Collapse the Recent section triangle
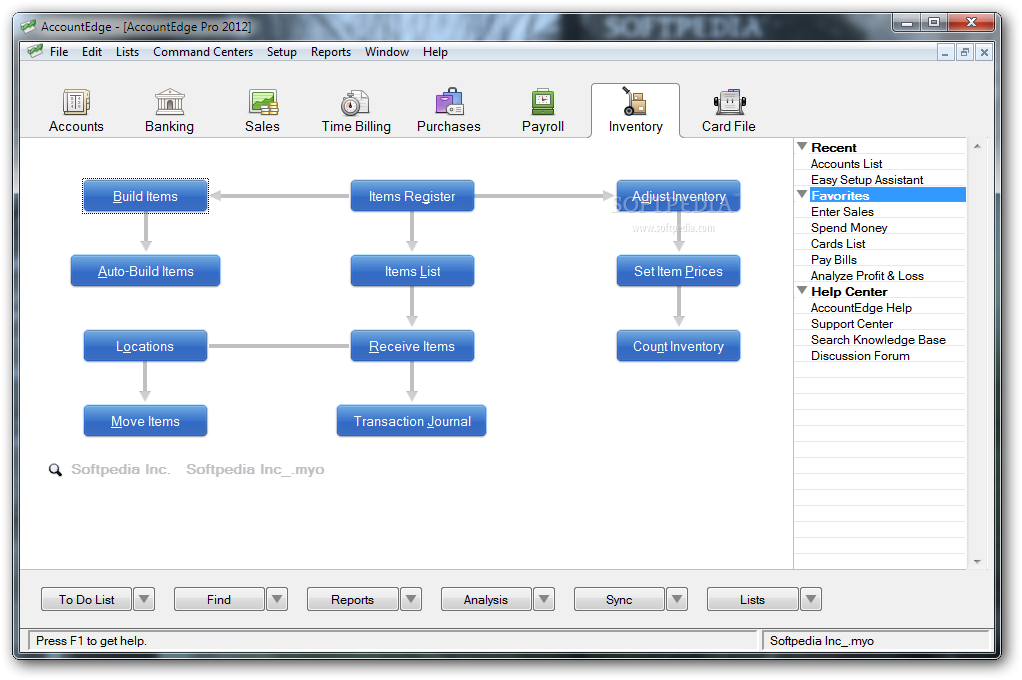Screen dimensions: 1022x680 [802, 147]
